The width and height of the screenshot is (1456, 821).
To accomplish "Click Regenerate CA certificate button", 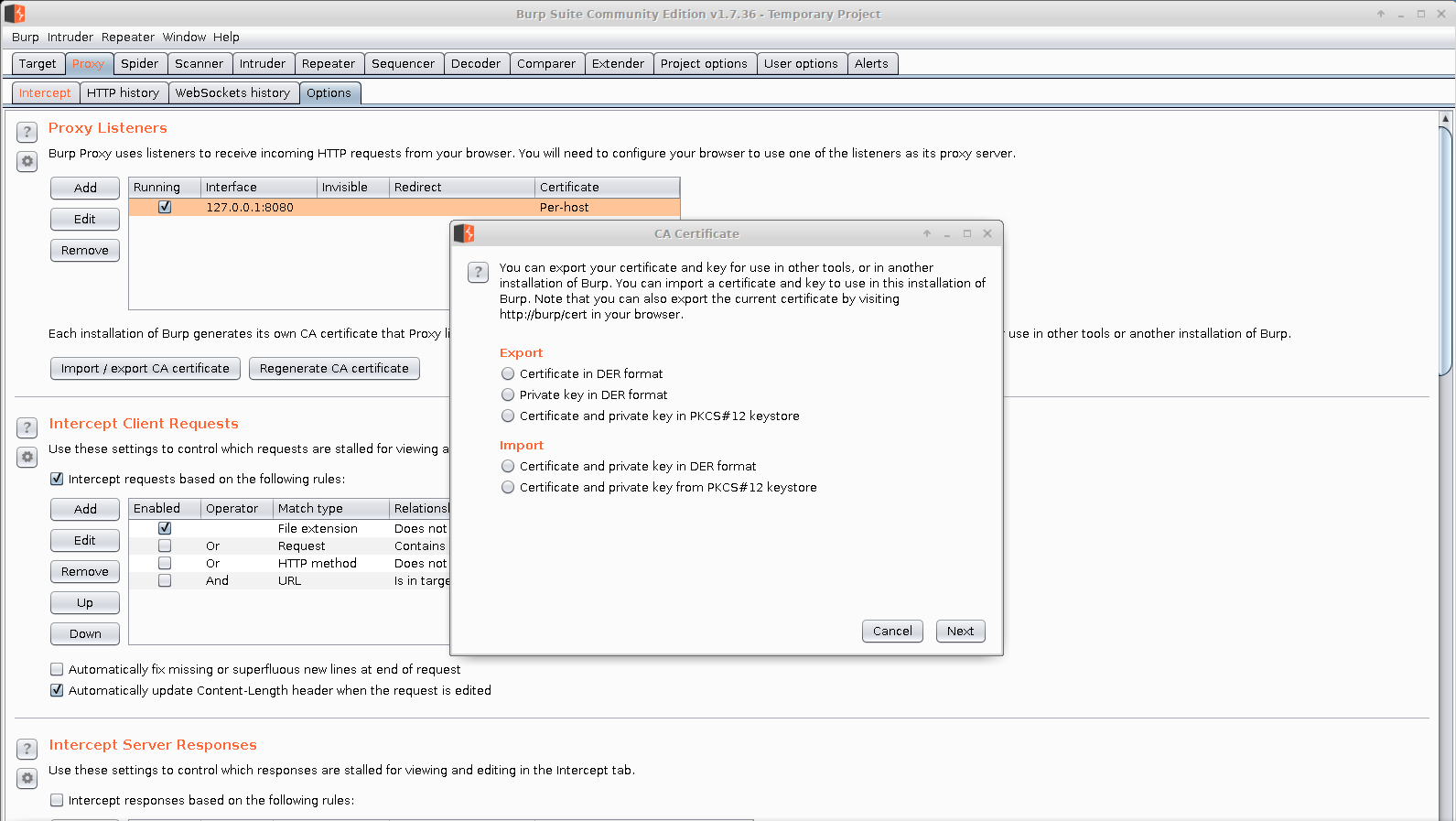I will (334, 368).
